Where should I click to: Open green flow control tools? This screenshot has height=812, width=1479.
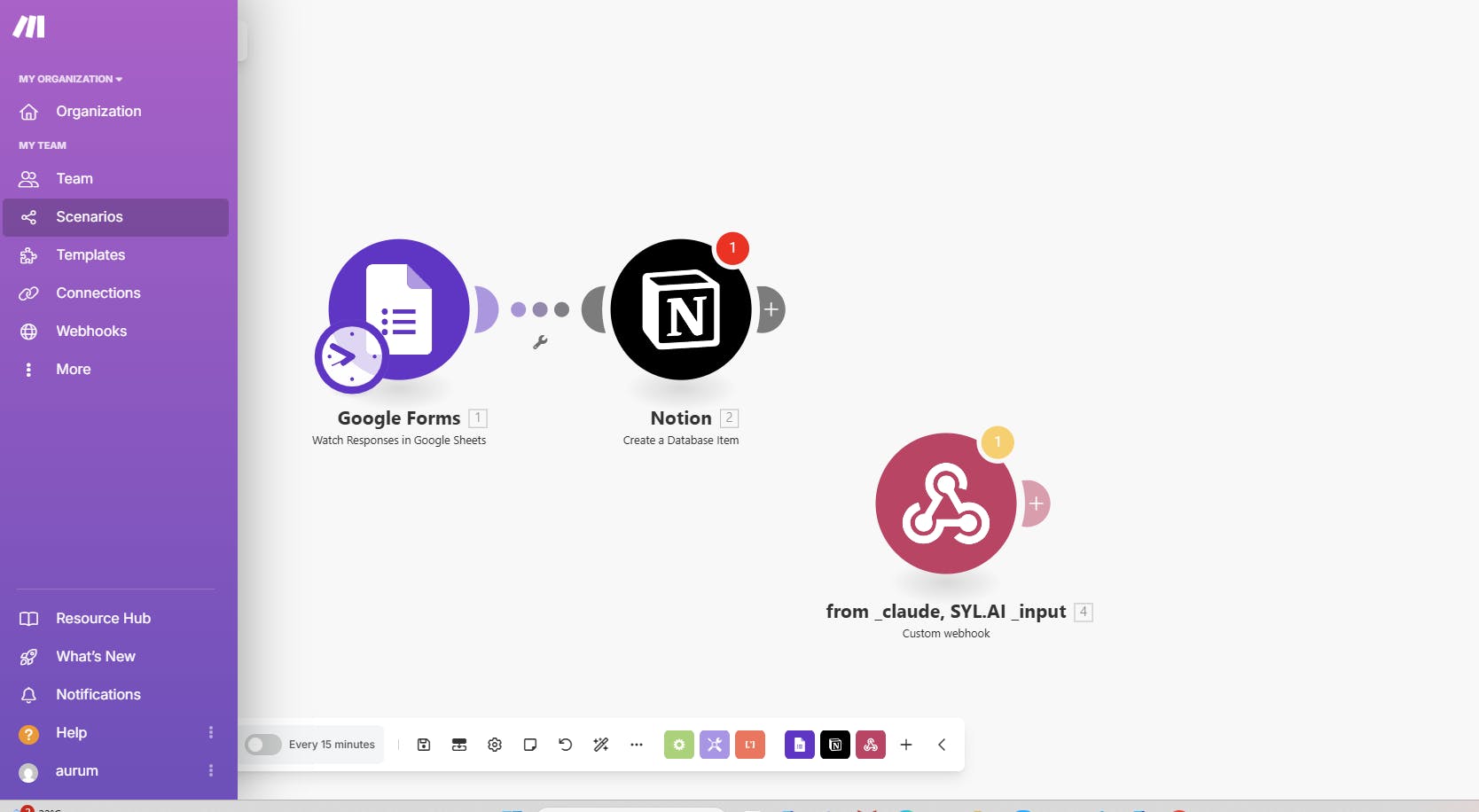pyautogui.click(x=679, y=745)
